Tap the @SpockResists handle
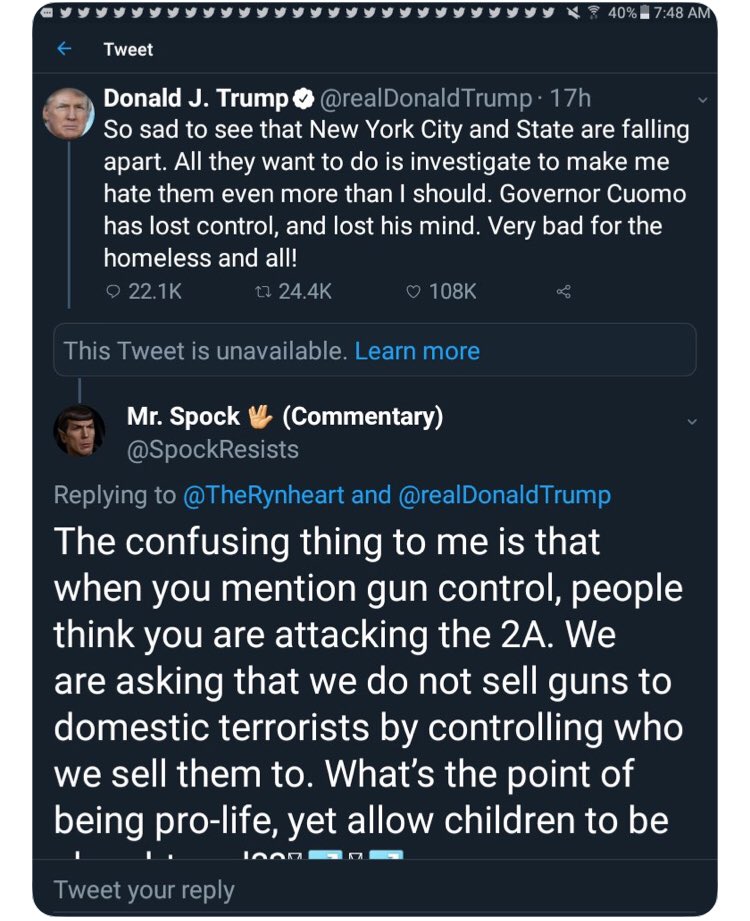The image size is (750, 921). point(212,449)
